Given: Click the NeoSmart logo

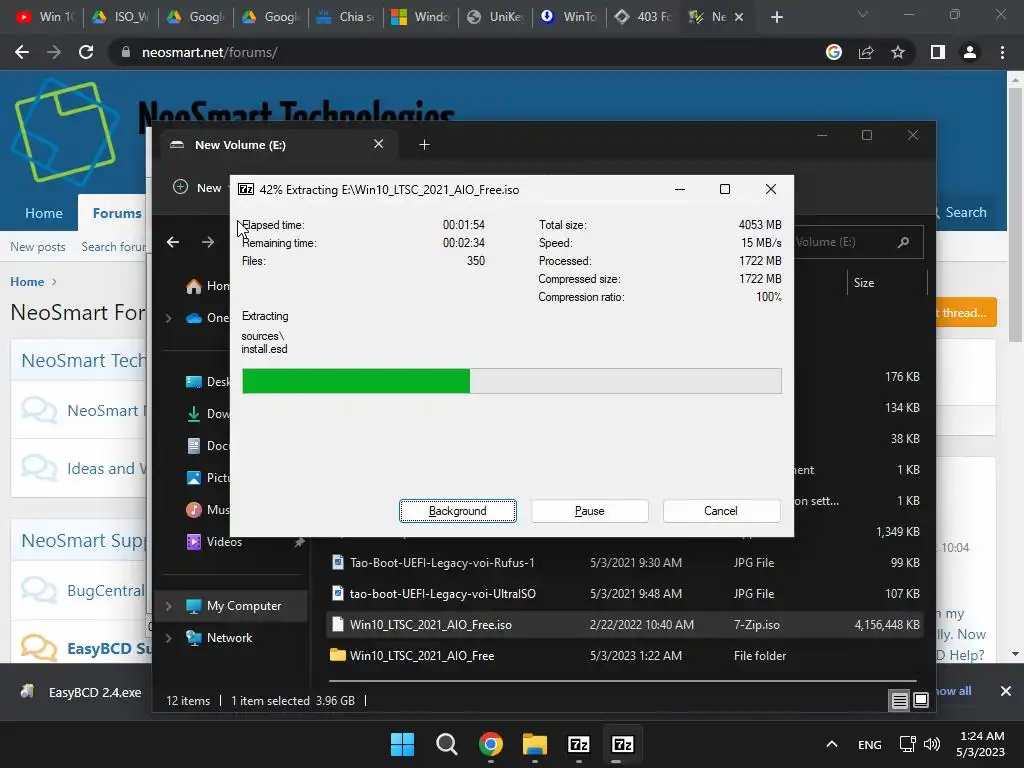Looking at the screenshot, I should point(66,133).
